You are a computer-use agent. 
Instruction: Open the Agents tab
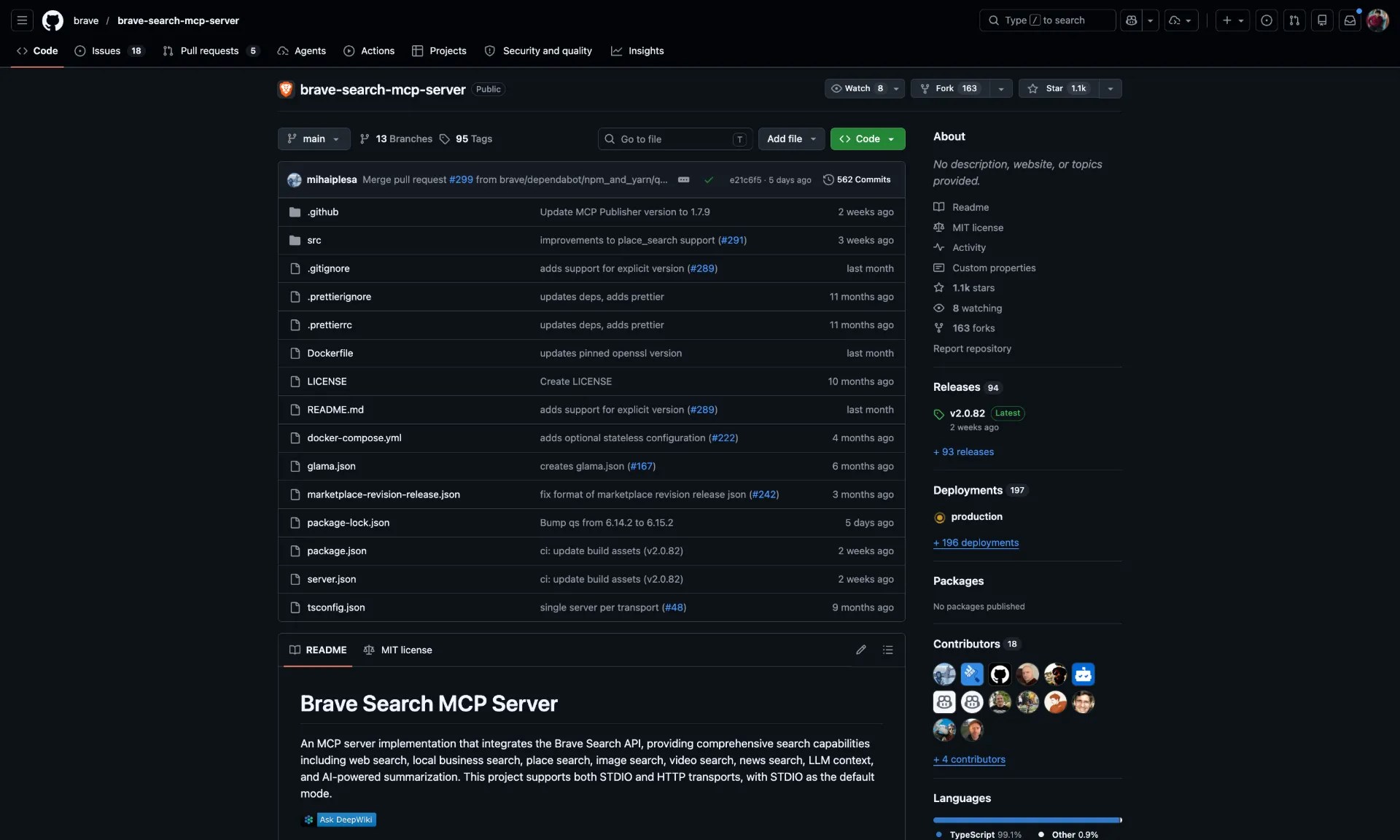(302, 51)
